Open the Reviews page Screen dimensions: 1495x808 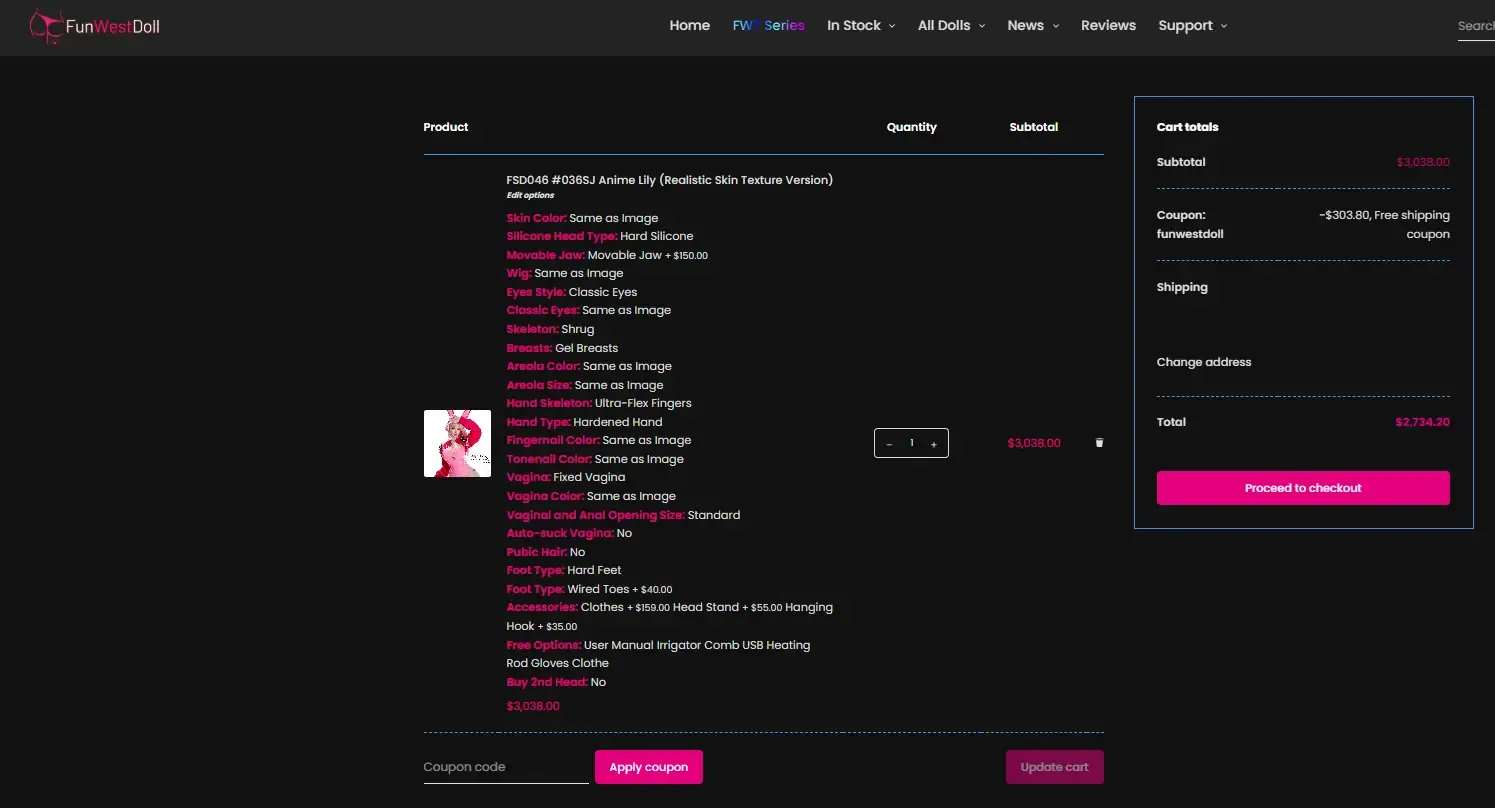tap(1108, 26)
